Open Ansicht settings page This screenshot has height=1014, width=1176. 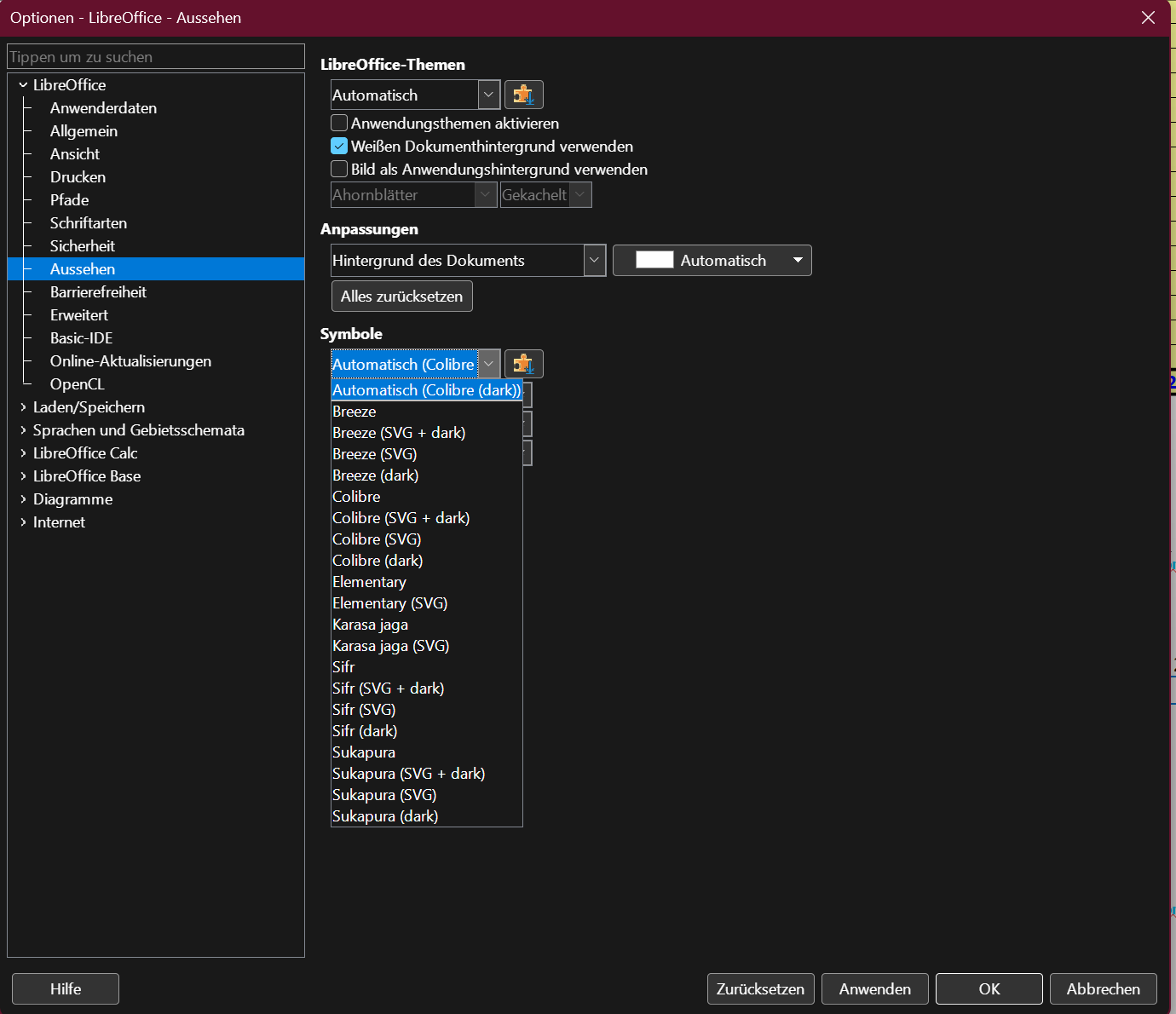[x=75, y=154]
